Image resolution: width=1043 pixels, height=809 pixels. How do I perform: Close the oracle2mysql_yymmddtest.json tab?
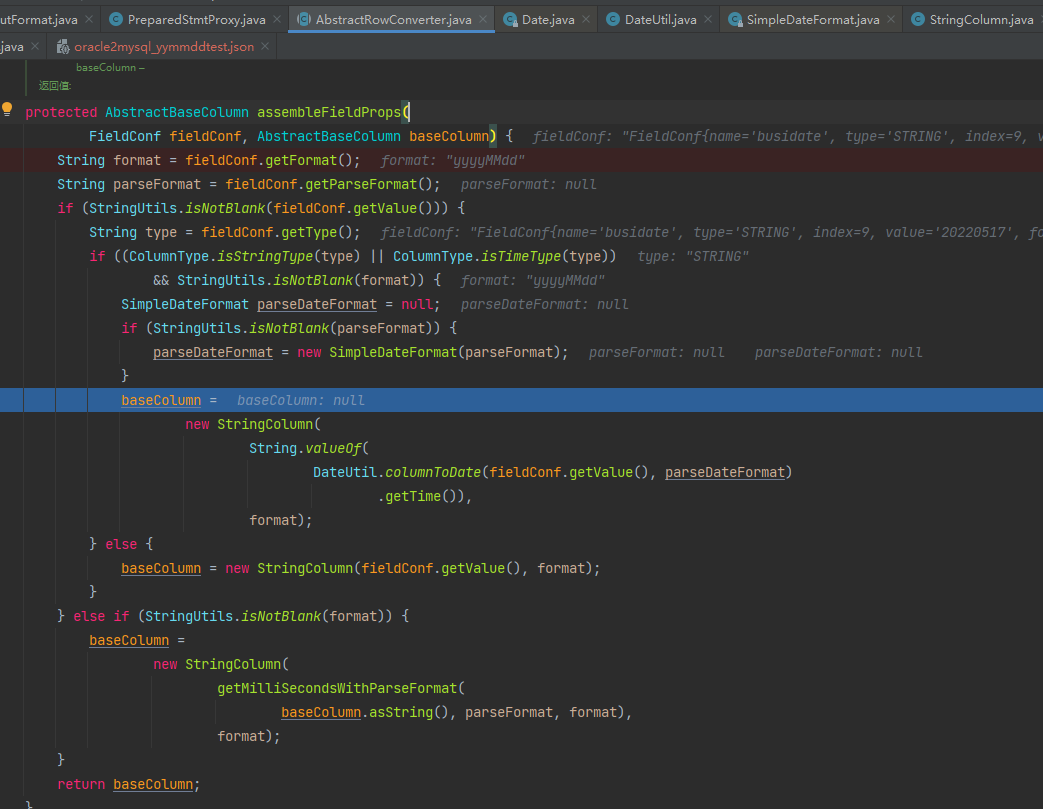click(265, 47)
